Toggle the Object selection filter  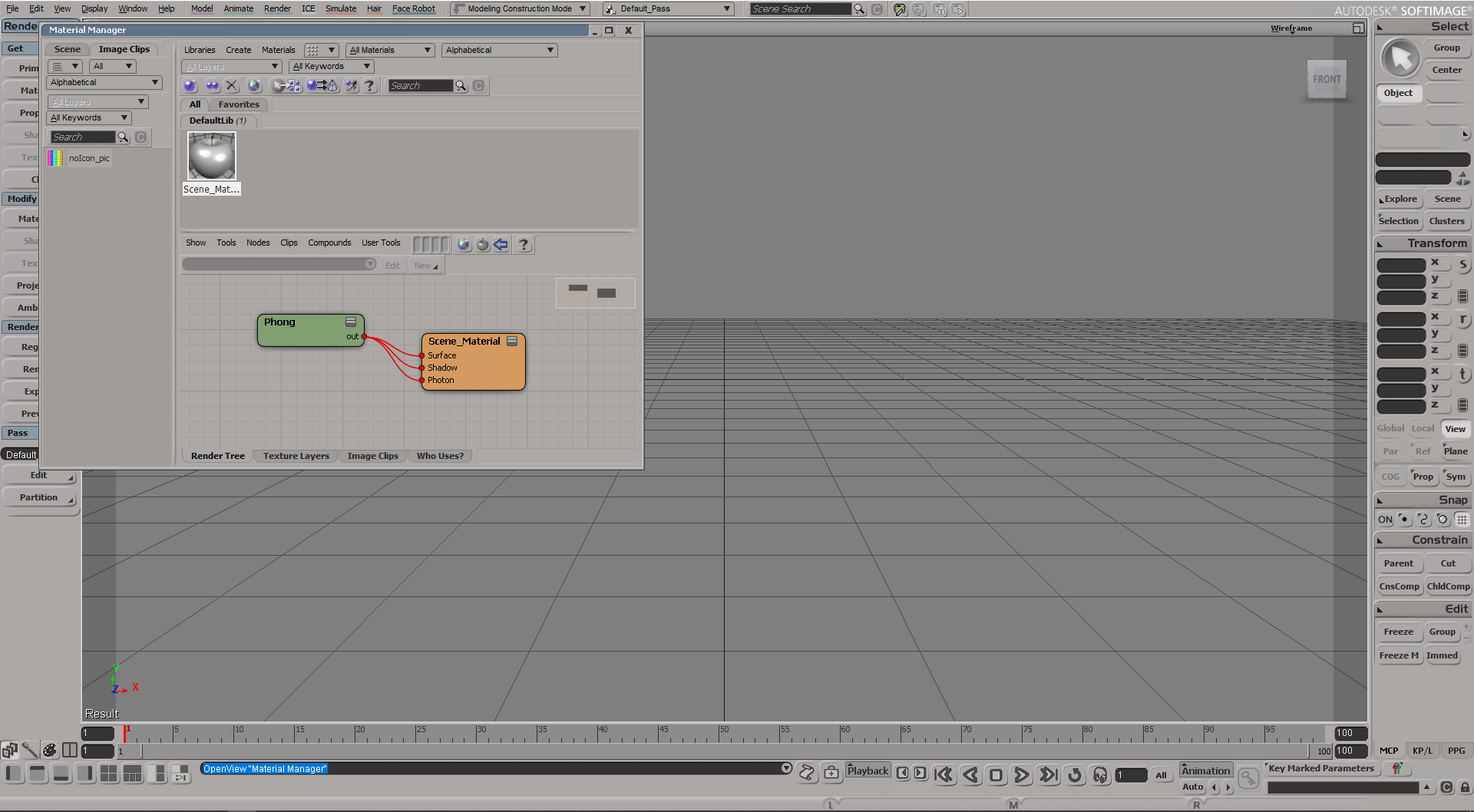[x=1398, y=93]
